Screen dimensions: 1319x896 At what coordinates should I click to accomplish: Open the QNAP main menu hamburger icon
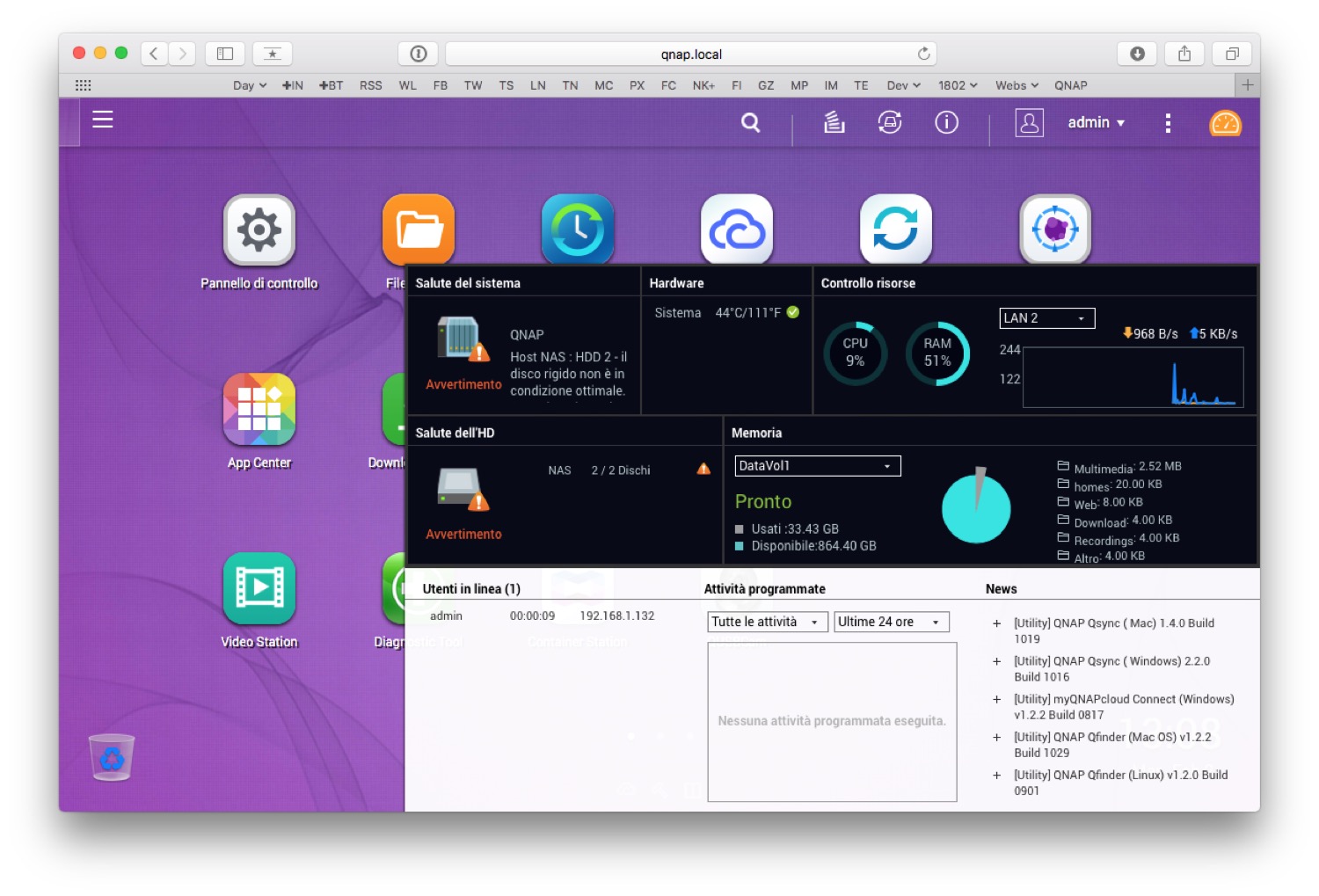click(103, 120)
